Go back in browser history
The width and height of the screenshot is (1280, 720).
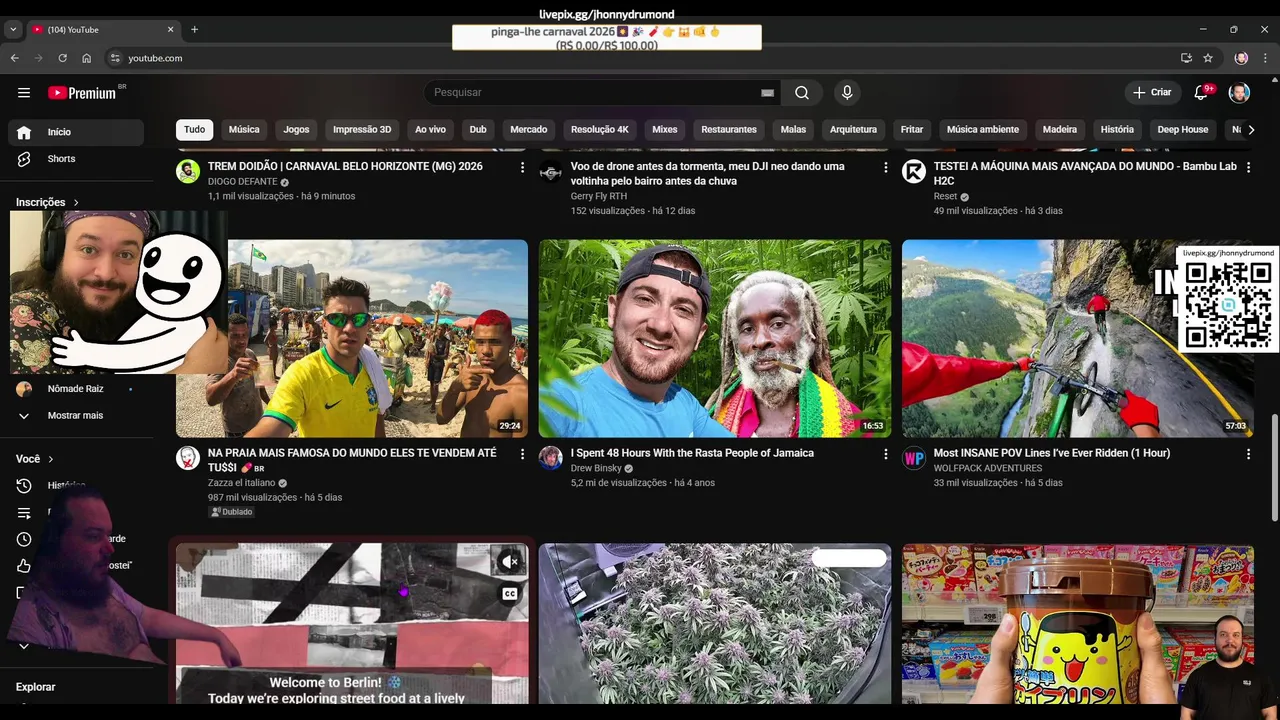point(14,58)
